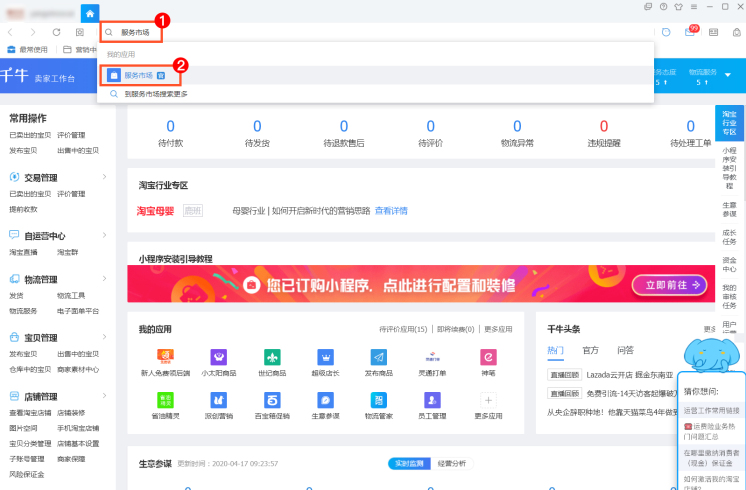
Task: Expand the 自运营中心 section chevron
Action: (105, 235)
